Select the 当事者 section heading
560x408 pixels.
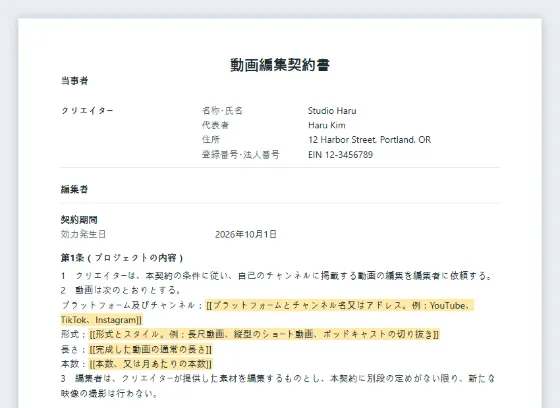(74, 81)
